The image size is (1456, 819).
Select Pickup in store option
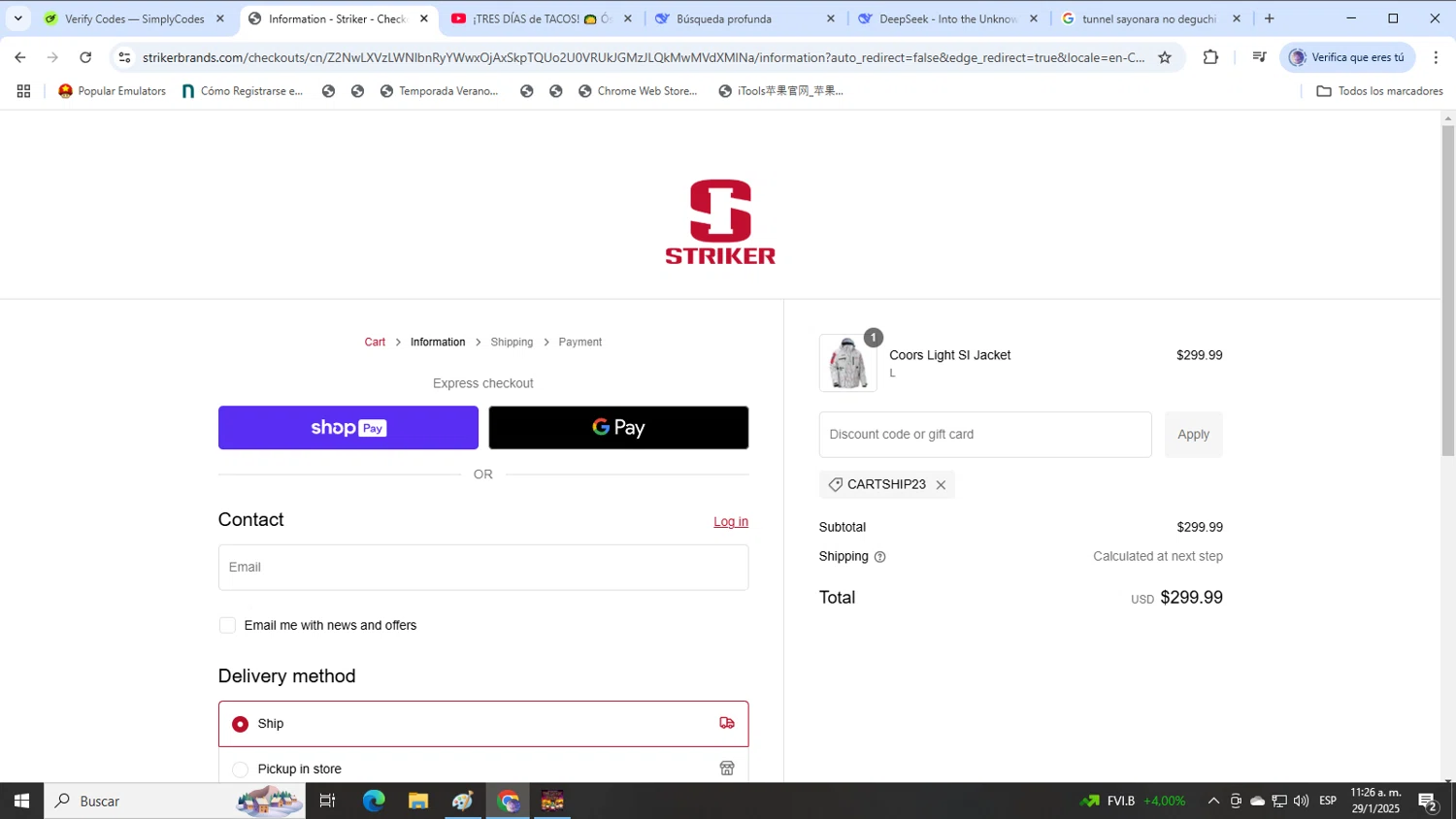[x=483, y=769]
